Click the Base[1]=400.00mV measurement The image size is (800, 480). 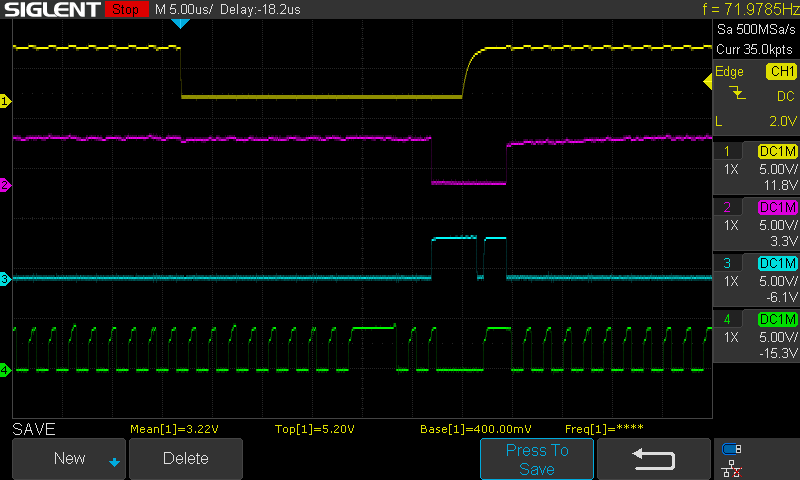[476, 429]
